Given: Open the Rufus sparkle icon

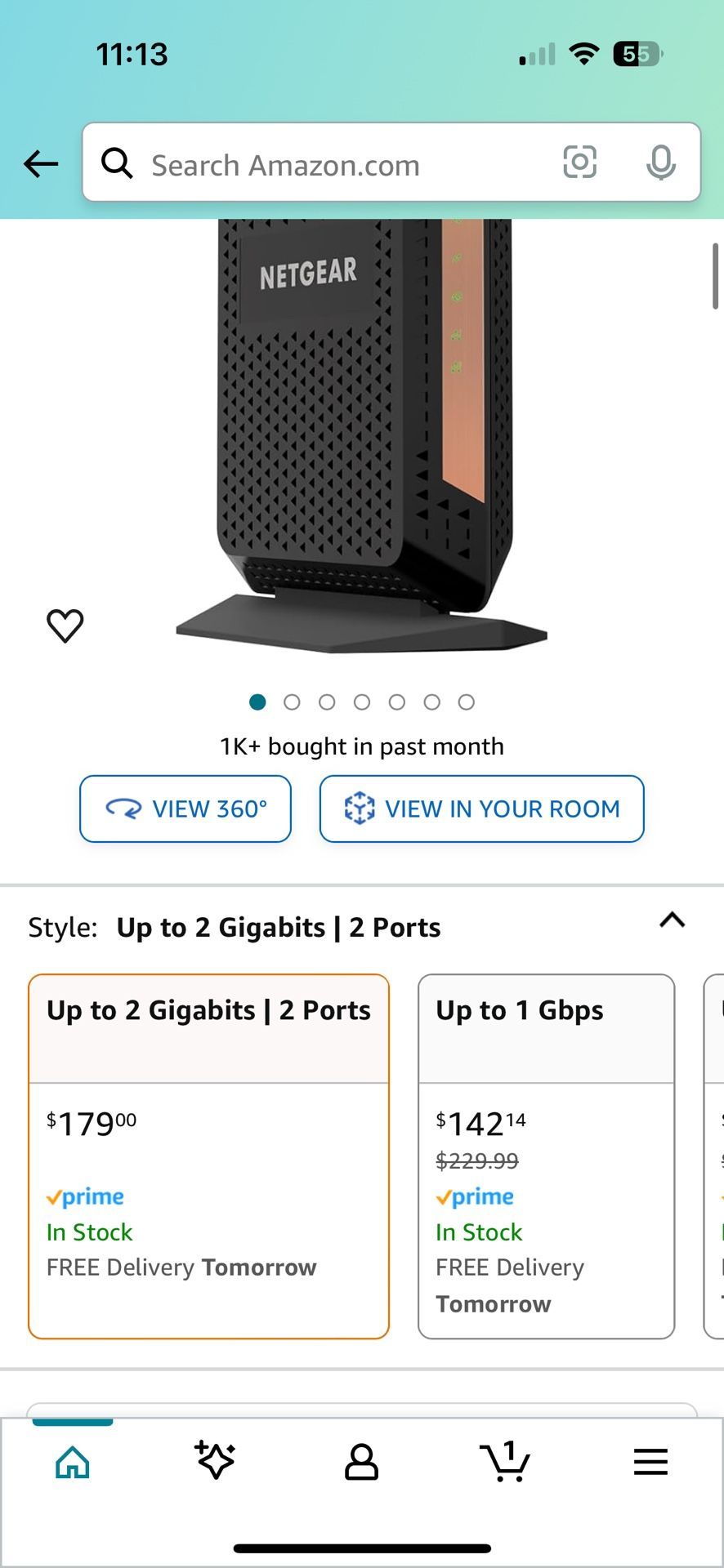Looking at the screenshot, I should (x=217, y=1462).
